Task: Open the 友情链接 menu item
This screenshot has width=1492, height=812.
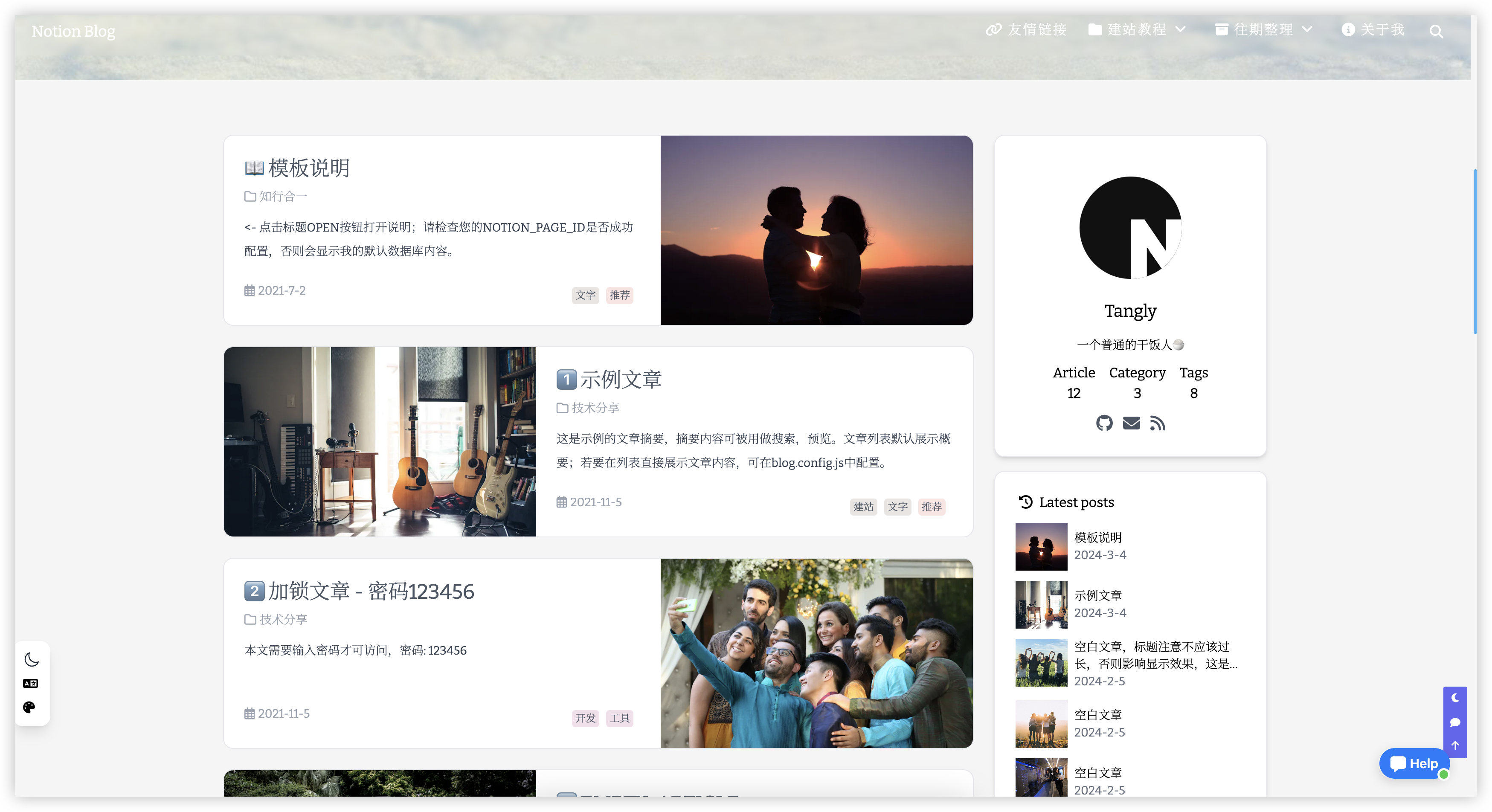Action: coord(1026,29)
